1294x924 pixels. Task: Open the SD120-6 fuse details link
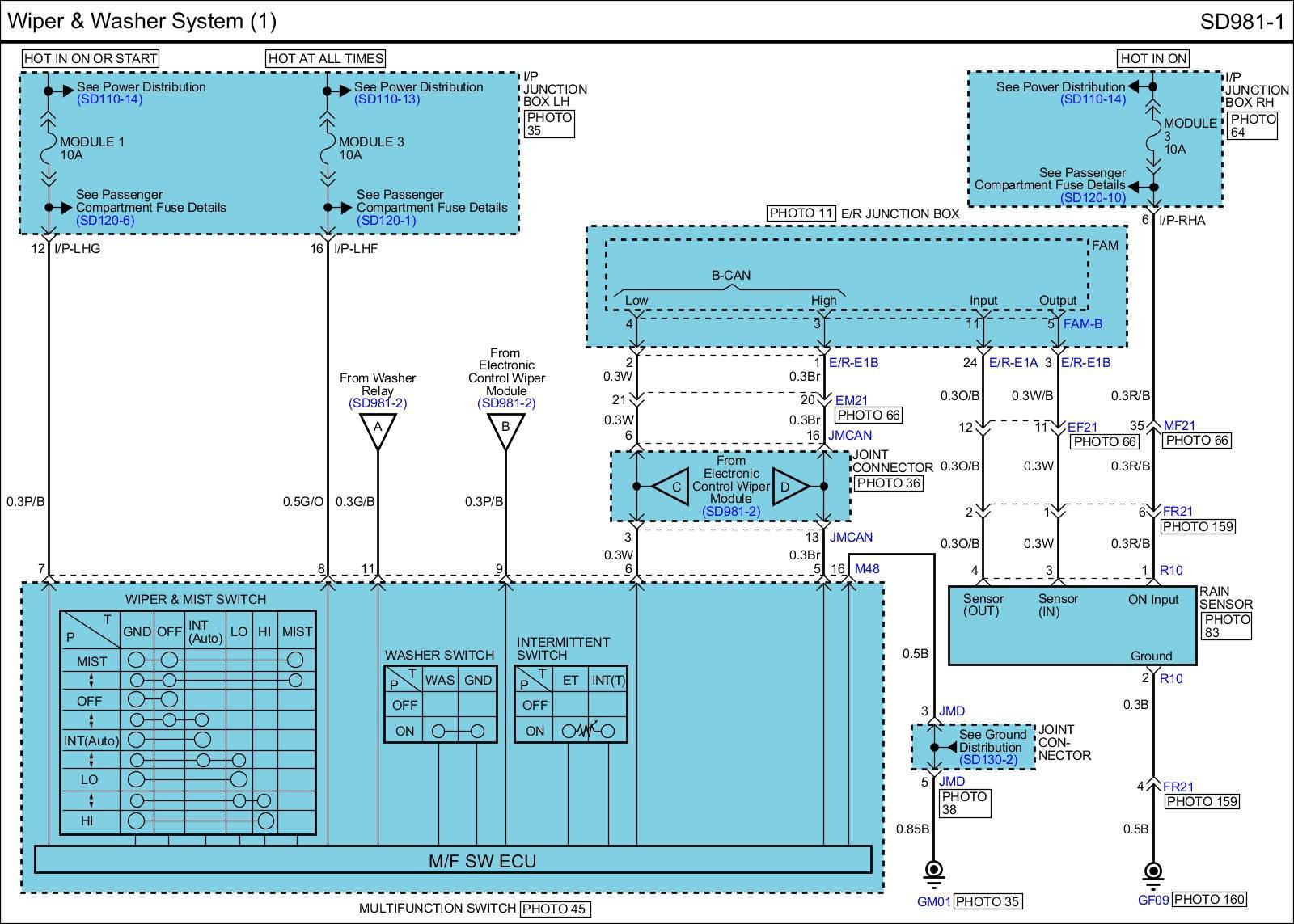(x=105, y=220)
